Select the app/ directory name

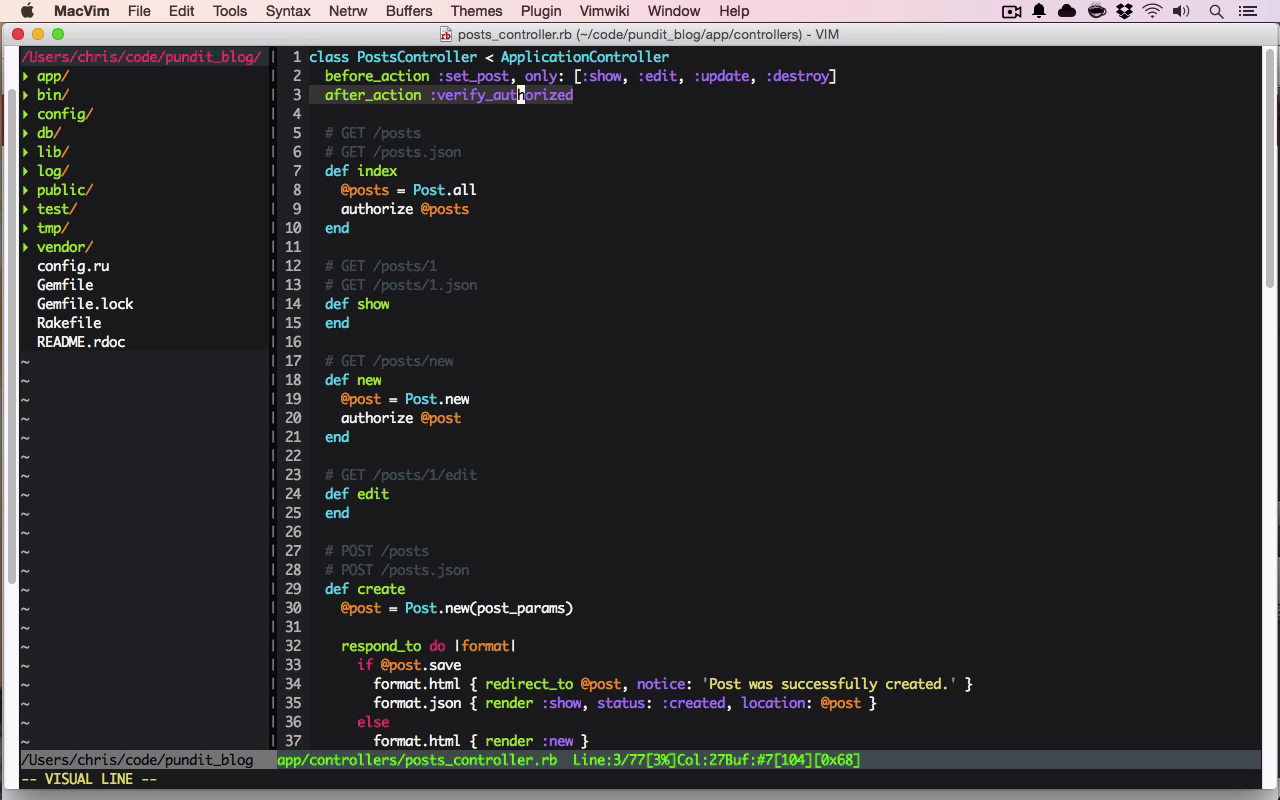click(x=53, y=76)
